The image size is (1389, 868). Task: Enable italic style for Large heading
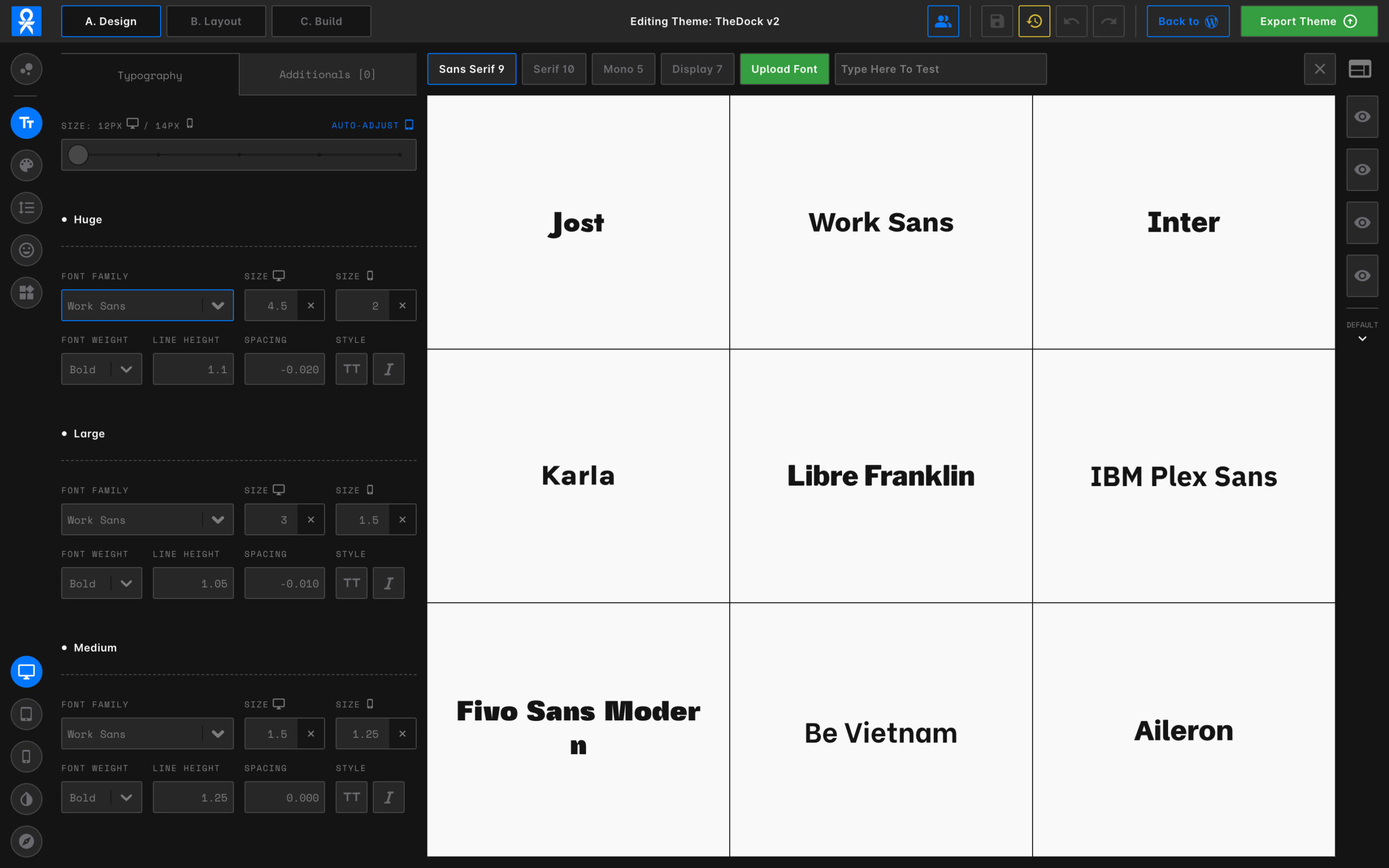(388, 583)
